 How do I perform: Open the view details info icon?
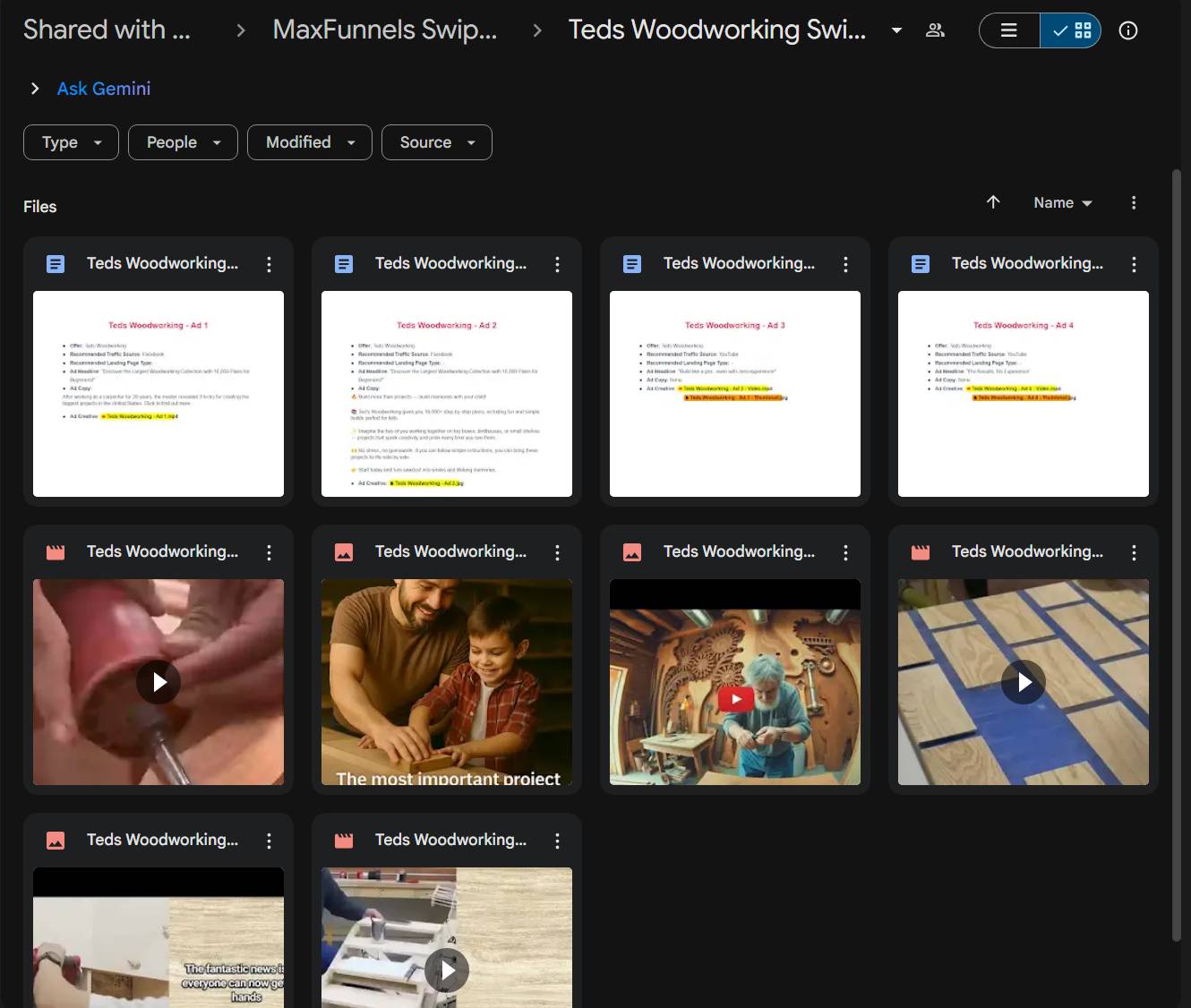1128,30
